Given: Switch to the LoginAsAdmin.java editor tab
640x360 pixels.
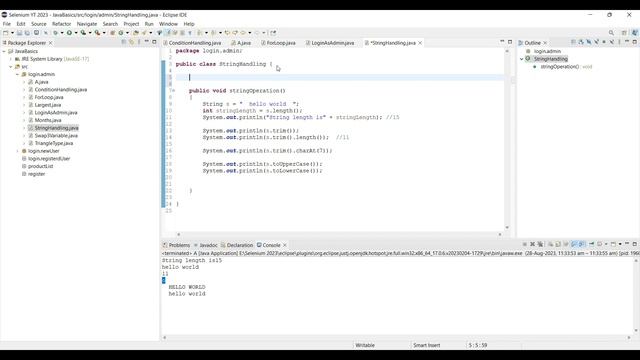Looking at the screenshot, I should click(330, 43).
